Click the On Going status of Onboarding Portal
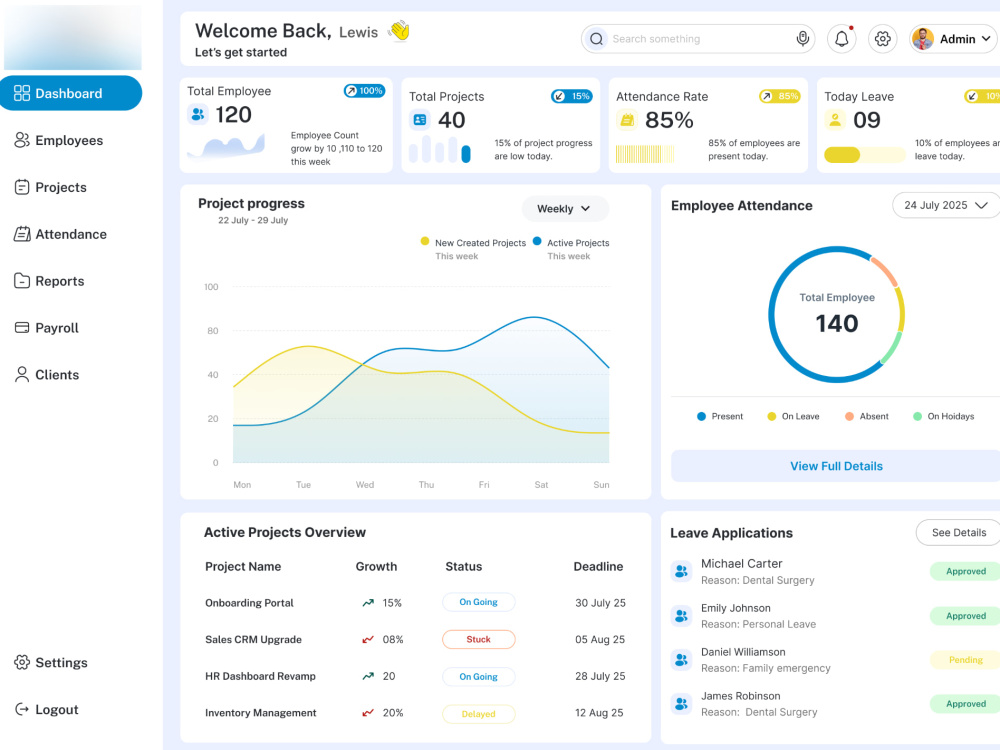 pos(478,602)
